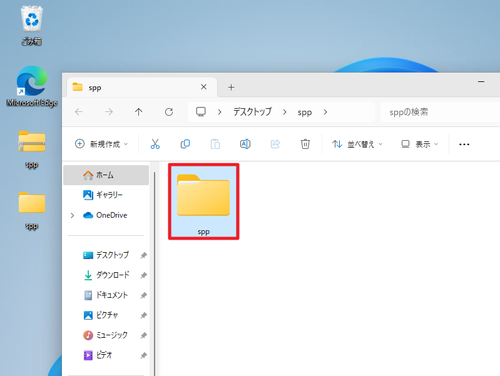This screenshot has height=376, width=500.
Task: Click the pin icon next to ビデオ
Action: (x=143, y=356)
